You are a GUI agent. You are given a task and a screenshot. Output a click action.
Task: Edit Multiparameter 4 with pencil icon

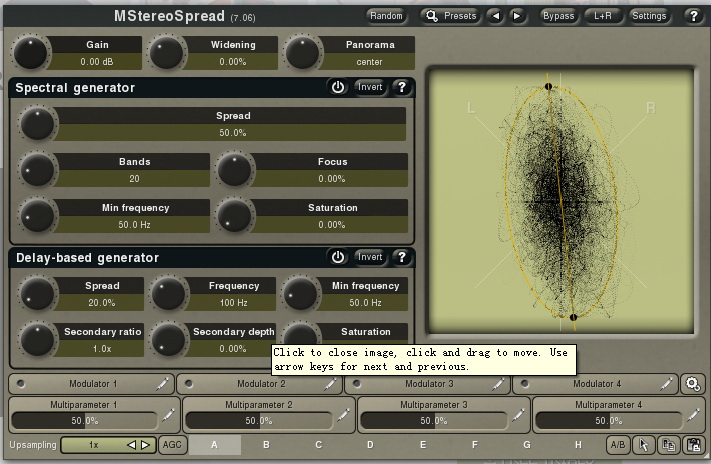coord(693,415)
